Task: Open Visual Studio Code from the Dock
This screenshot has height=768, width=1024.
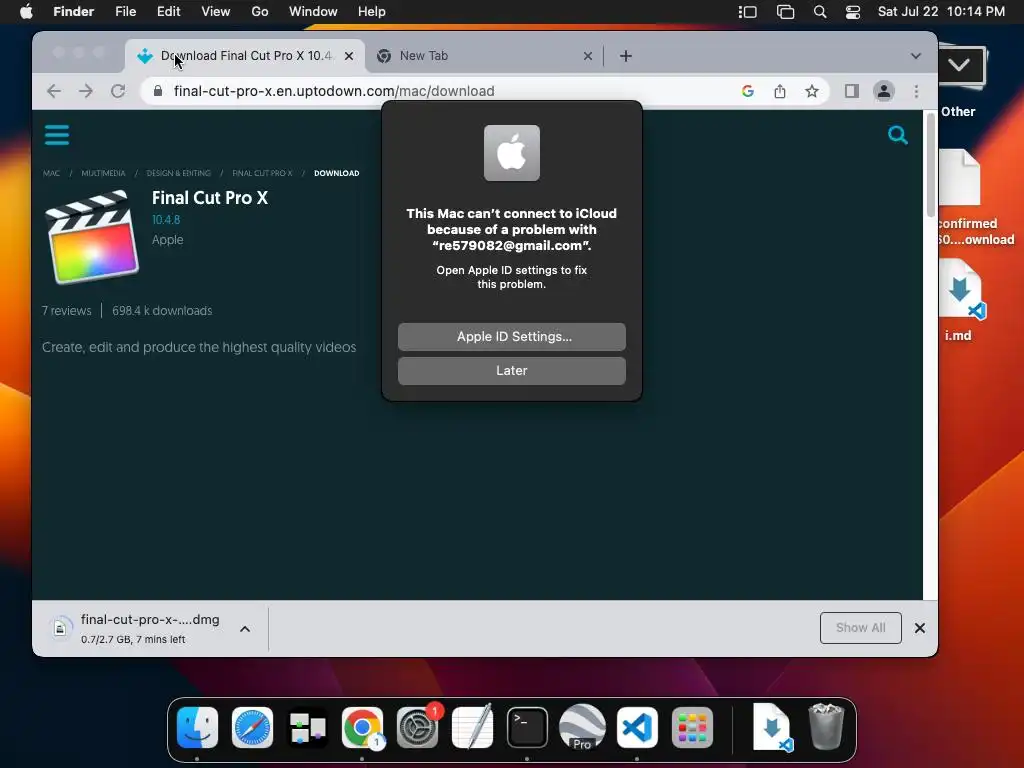Action: (637, 728)
